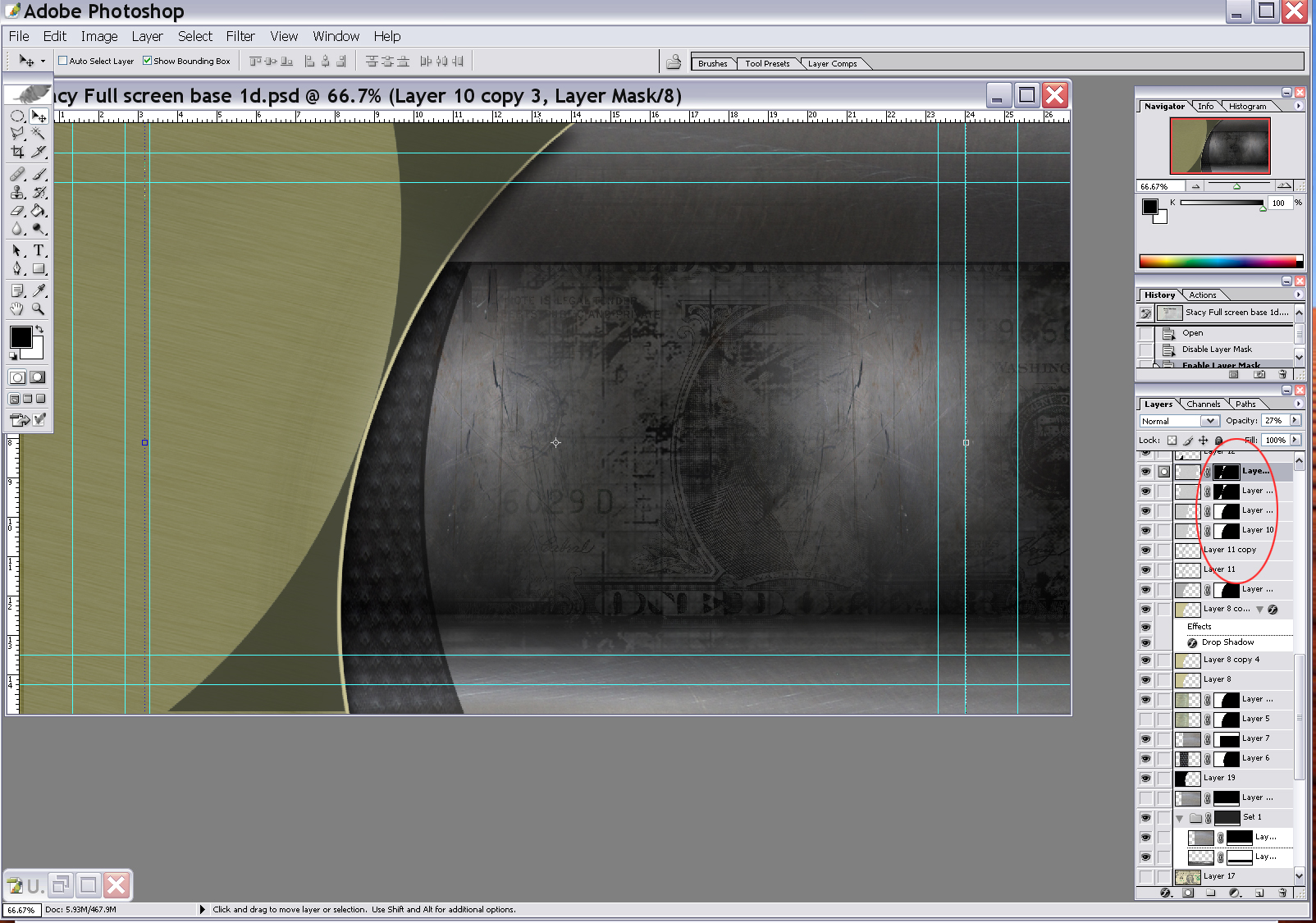Show hidden Layer 17 visibility box
1316x923 pixels.
point(1145,876)
